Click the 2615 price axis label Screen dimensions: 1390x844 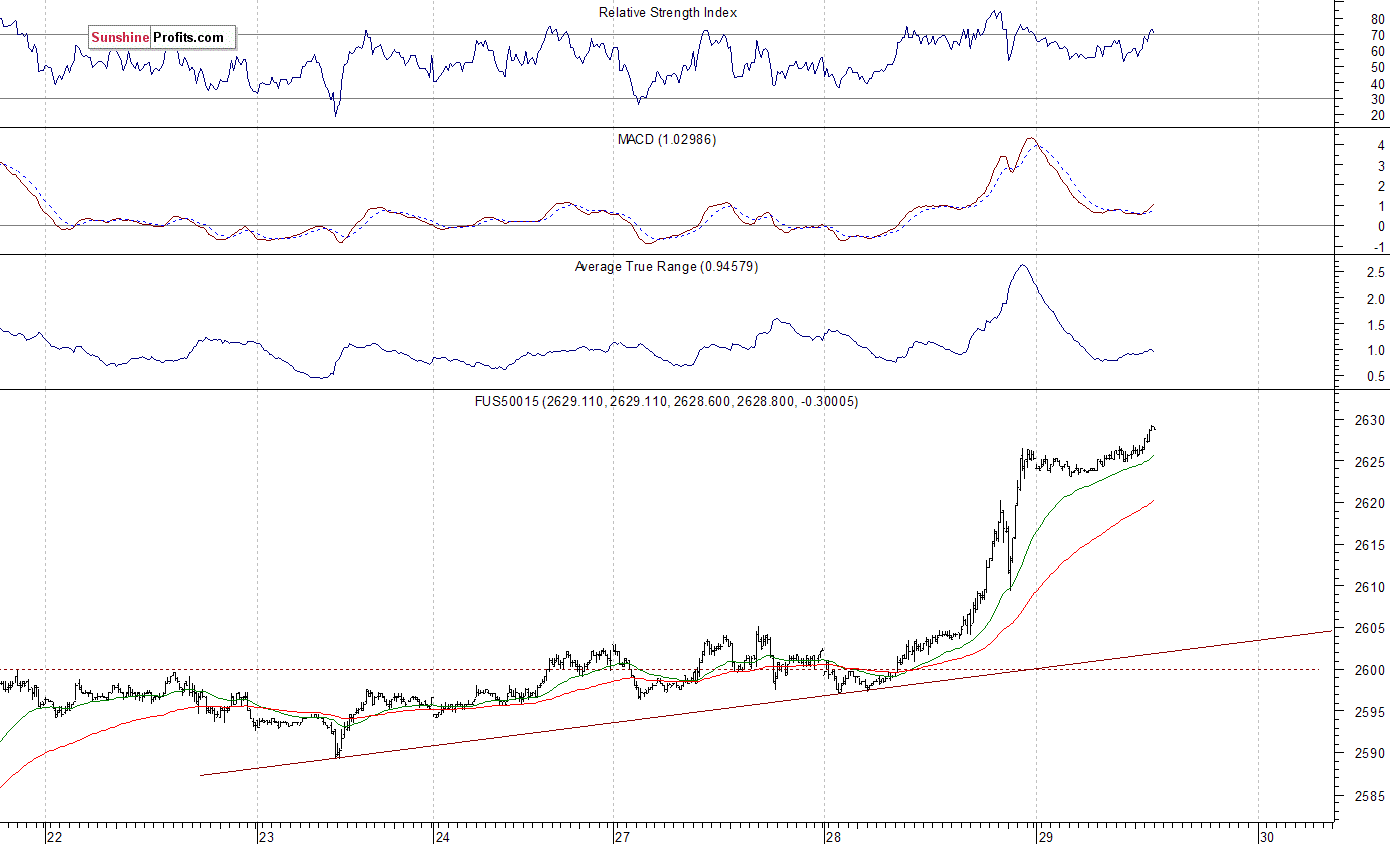click(1370, 545)
